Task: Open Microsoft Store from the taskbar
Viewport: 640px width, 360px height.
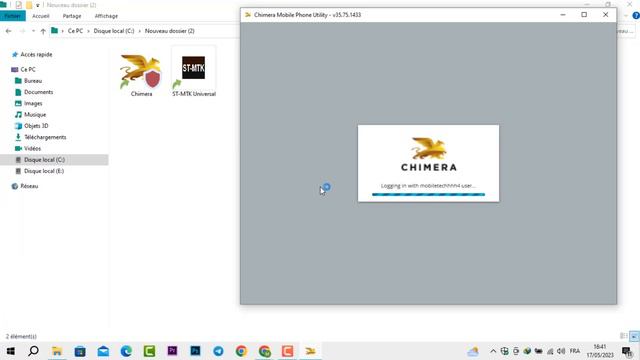Action: click(x=80, y=351)
